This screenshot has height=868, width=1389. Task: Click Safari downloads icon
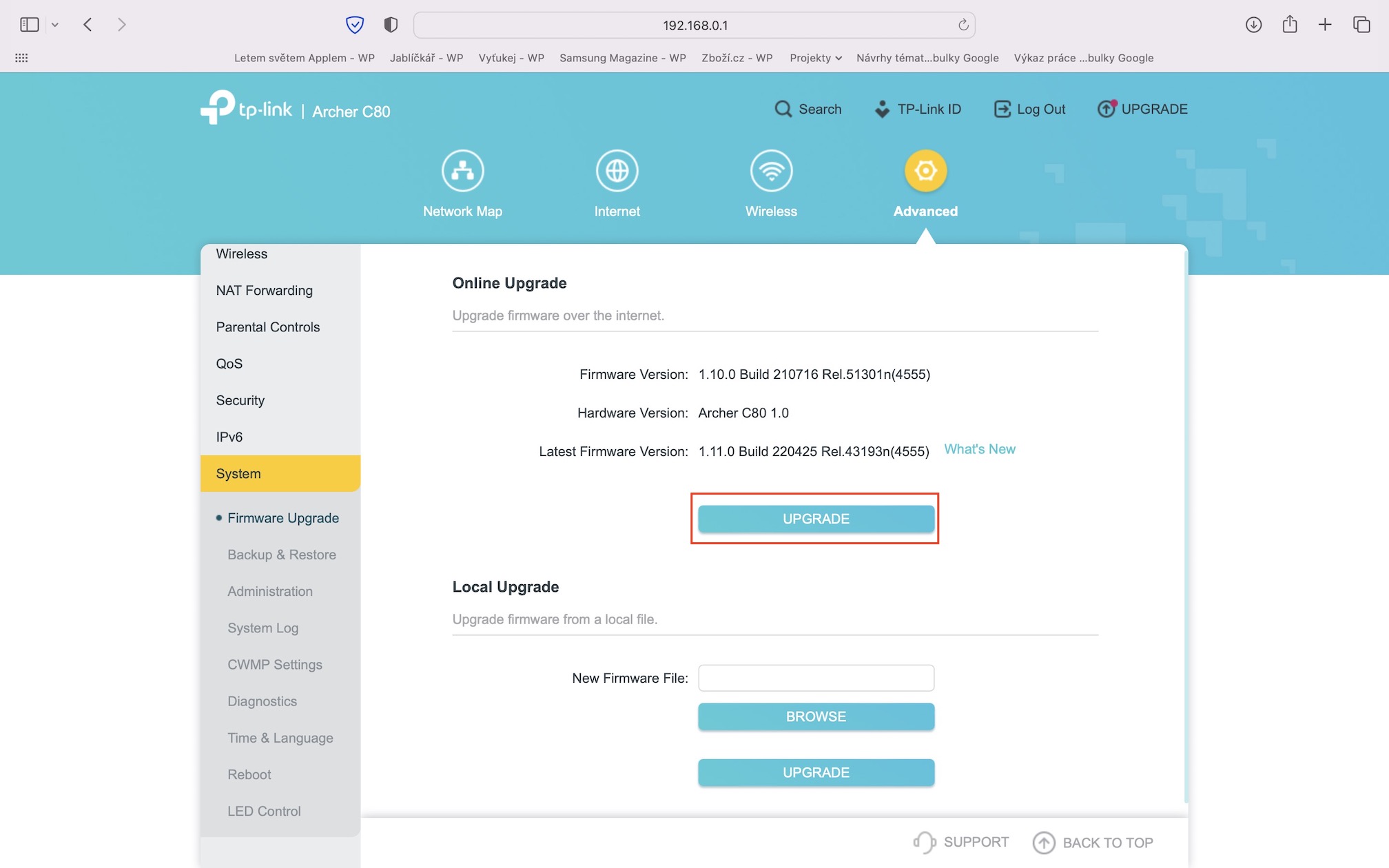click(1253, 25)
